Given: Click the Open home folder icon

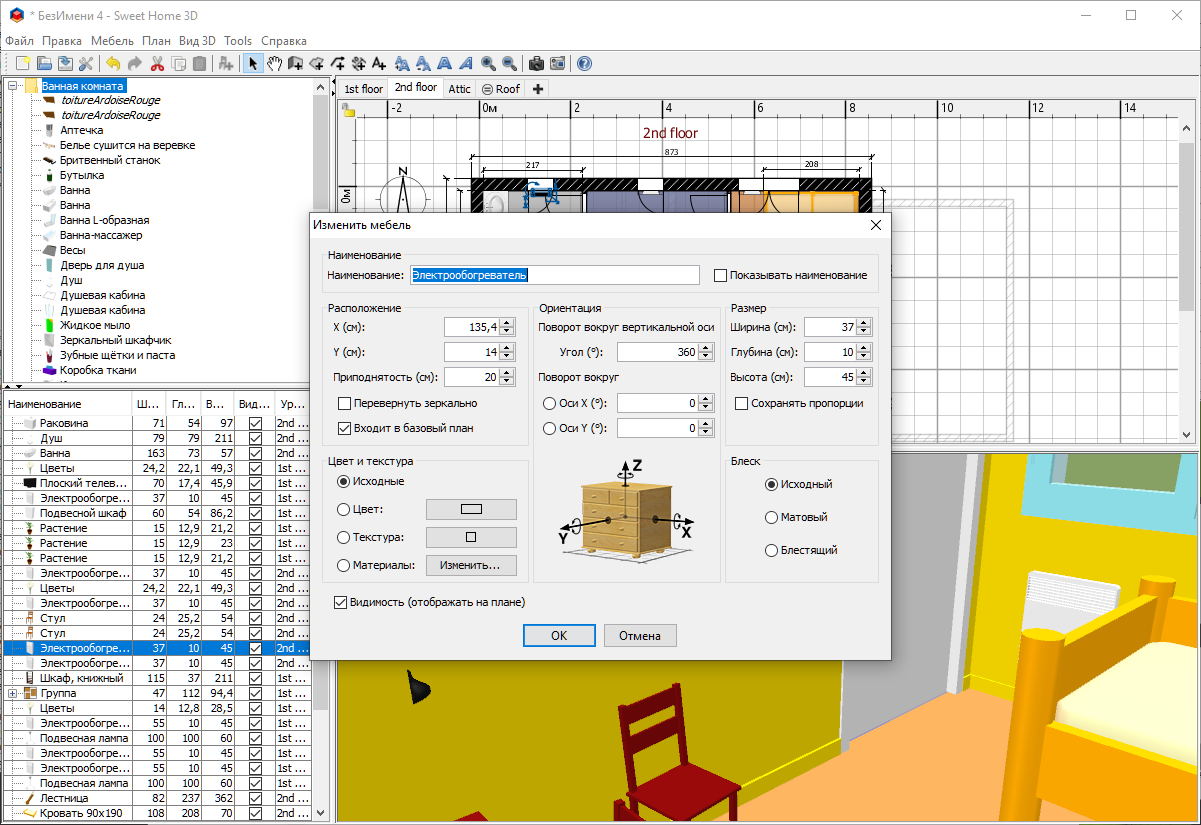Looking at the screenshot, I should coord(43,63).
